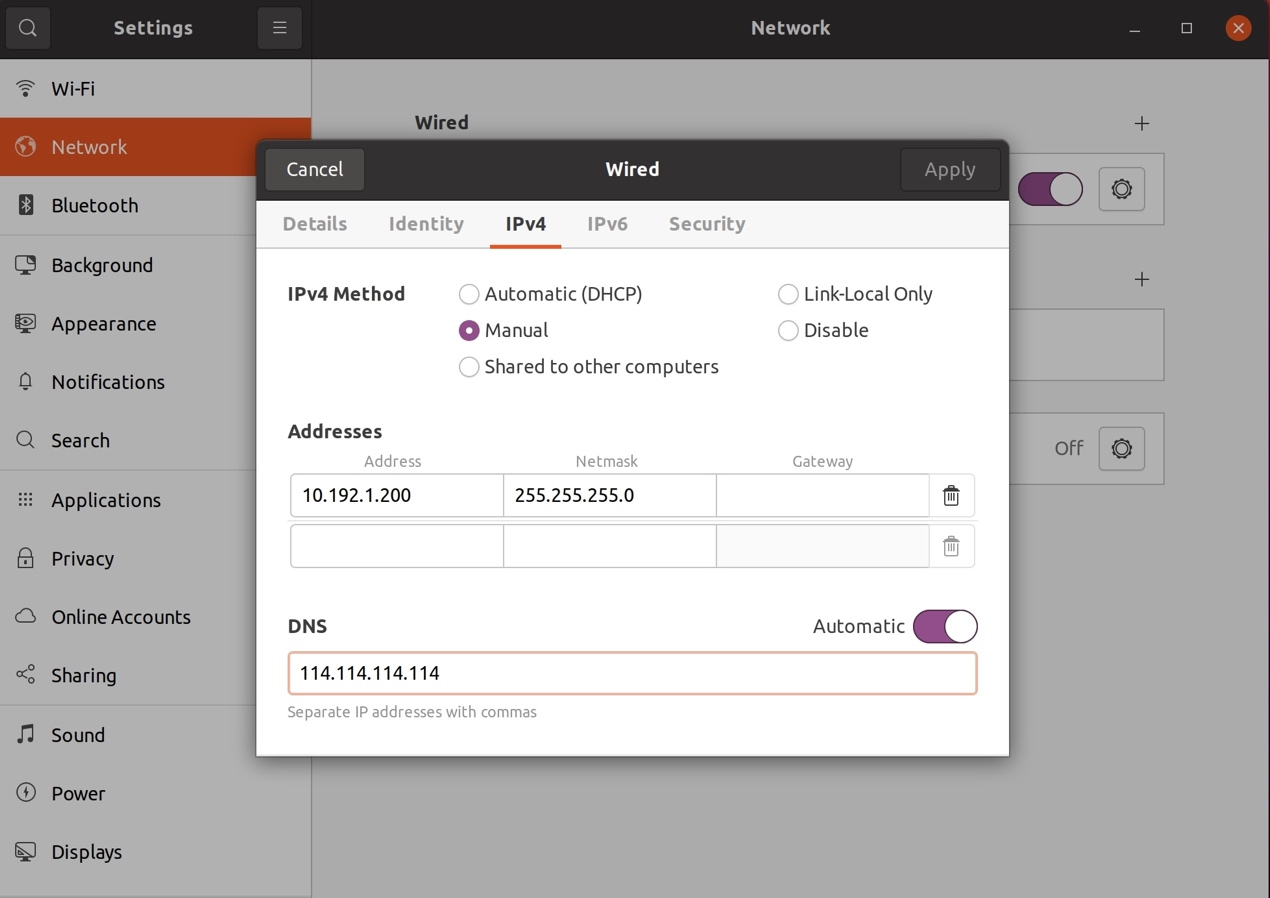Click the Sharing icon in sidebar
The image size is (1270, 898).
pyautogui.click(x=26, y=675)
